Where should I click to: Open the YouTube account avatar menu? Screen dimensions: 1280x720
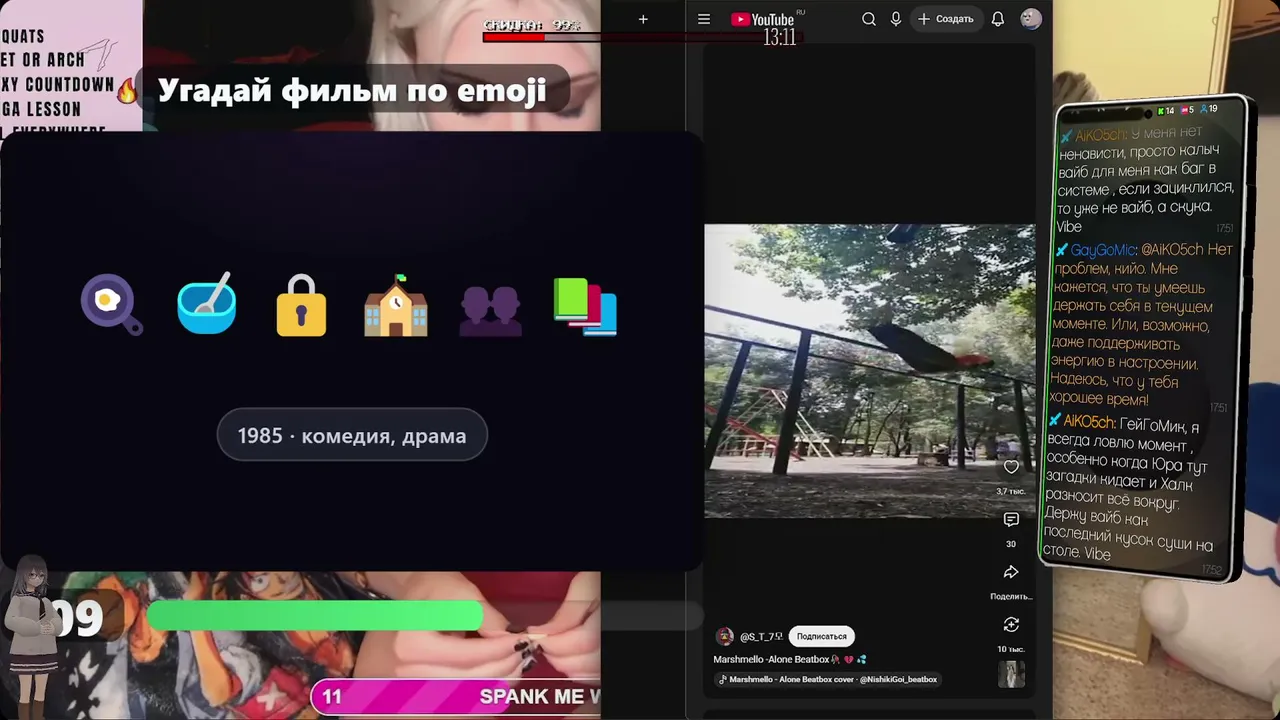[1031, 19]
